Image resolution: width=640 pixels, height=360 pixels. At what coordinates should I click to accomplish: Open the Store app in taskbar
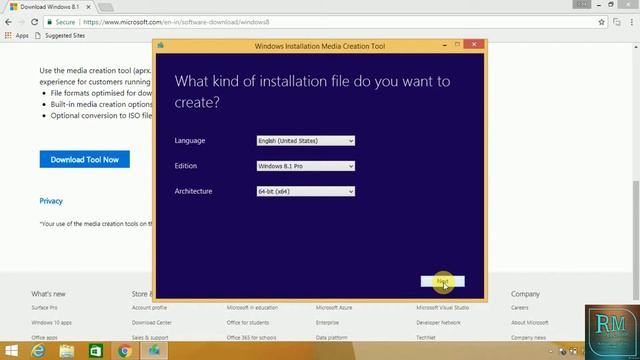(x=96, y=351)
